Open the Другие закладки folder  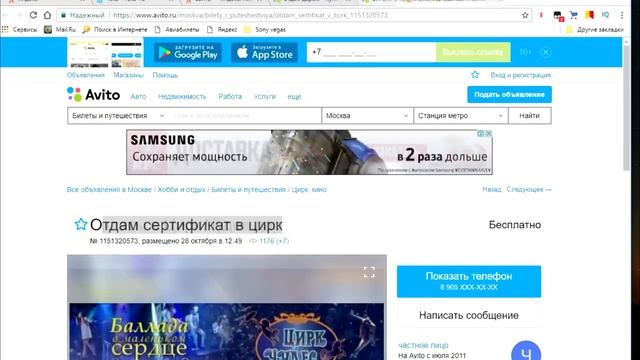595,29
